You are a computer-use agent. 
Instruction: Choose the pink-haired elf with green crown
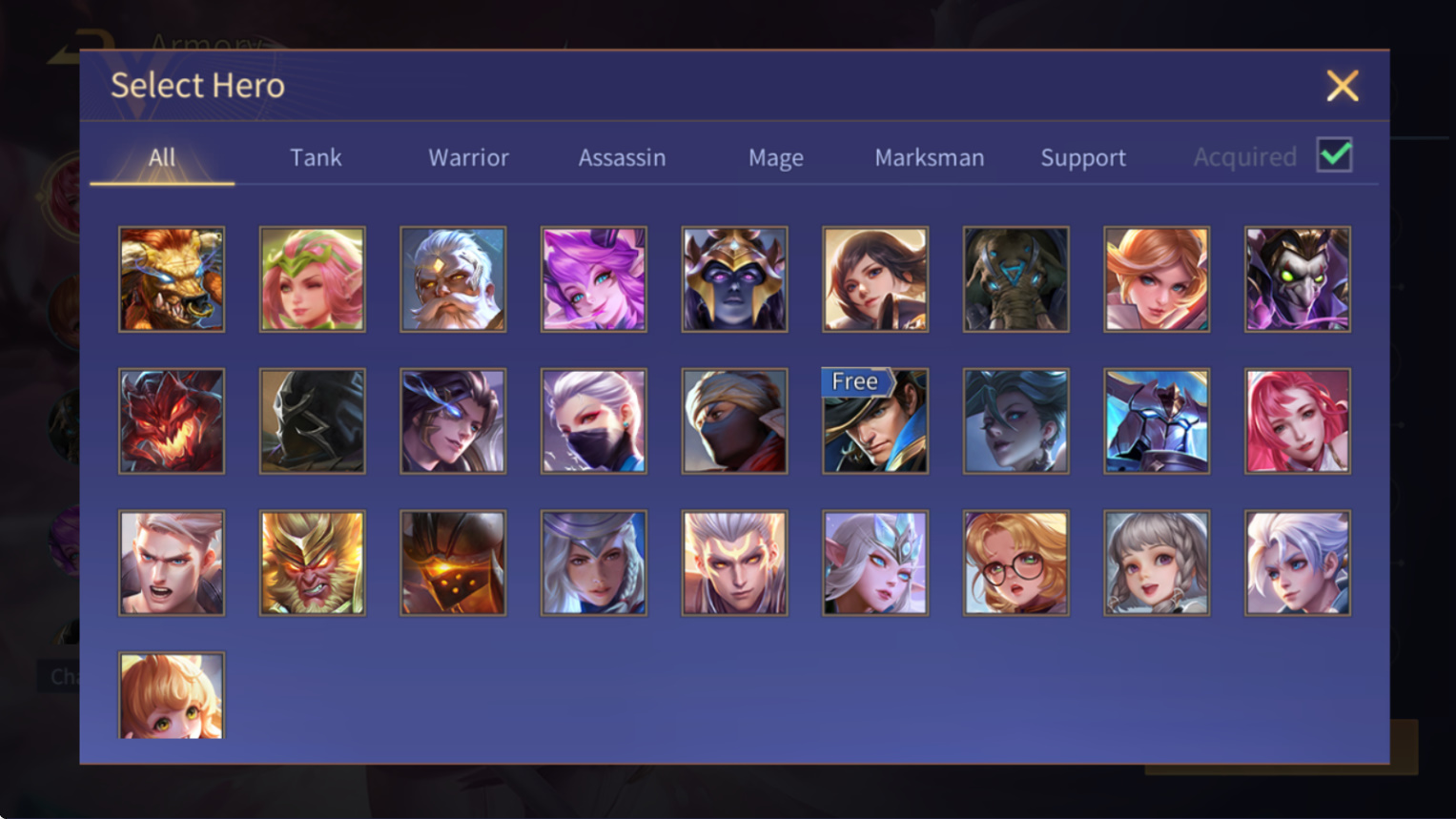click(313, 279)
